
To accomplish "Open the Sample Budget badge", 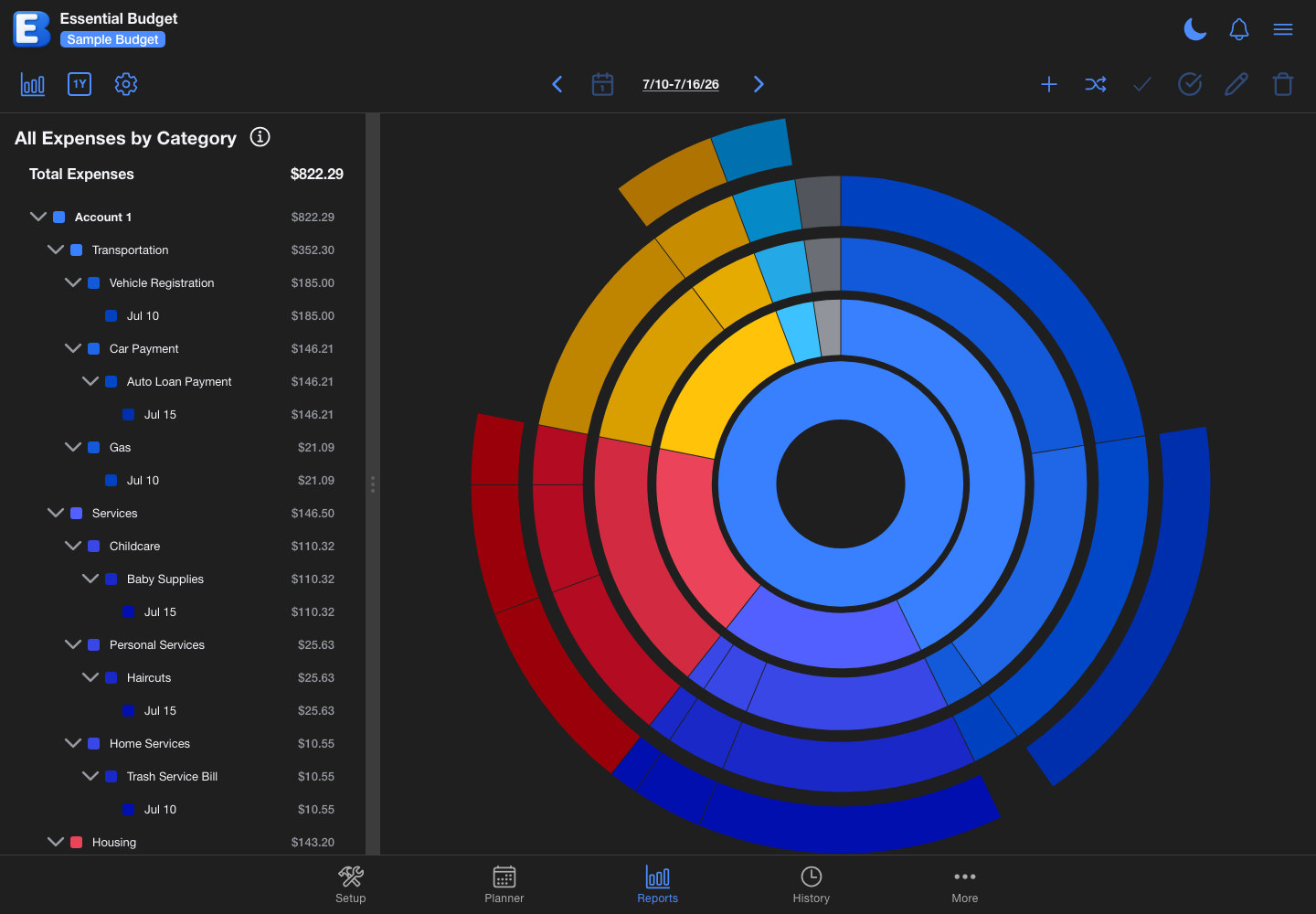I will (x=112, y=39).
